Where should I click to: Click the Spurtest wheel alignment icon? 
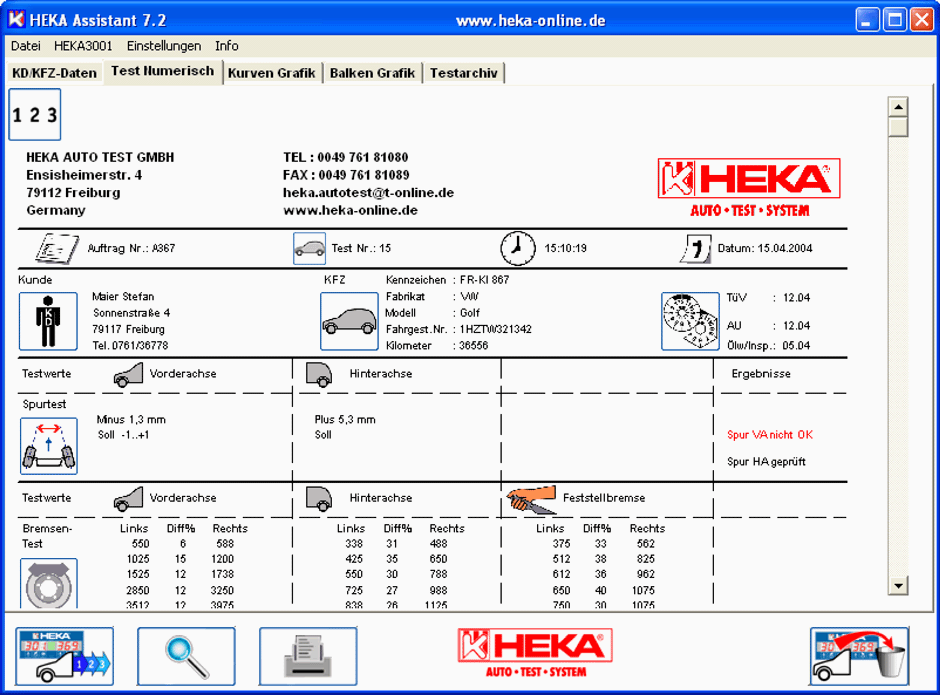48,446
